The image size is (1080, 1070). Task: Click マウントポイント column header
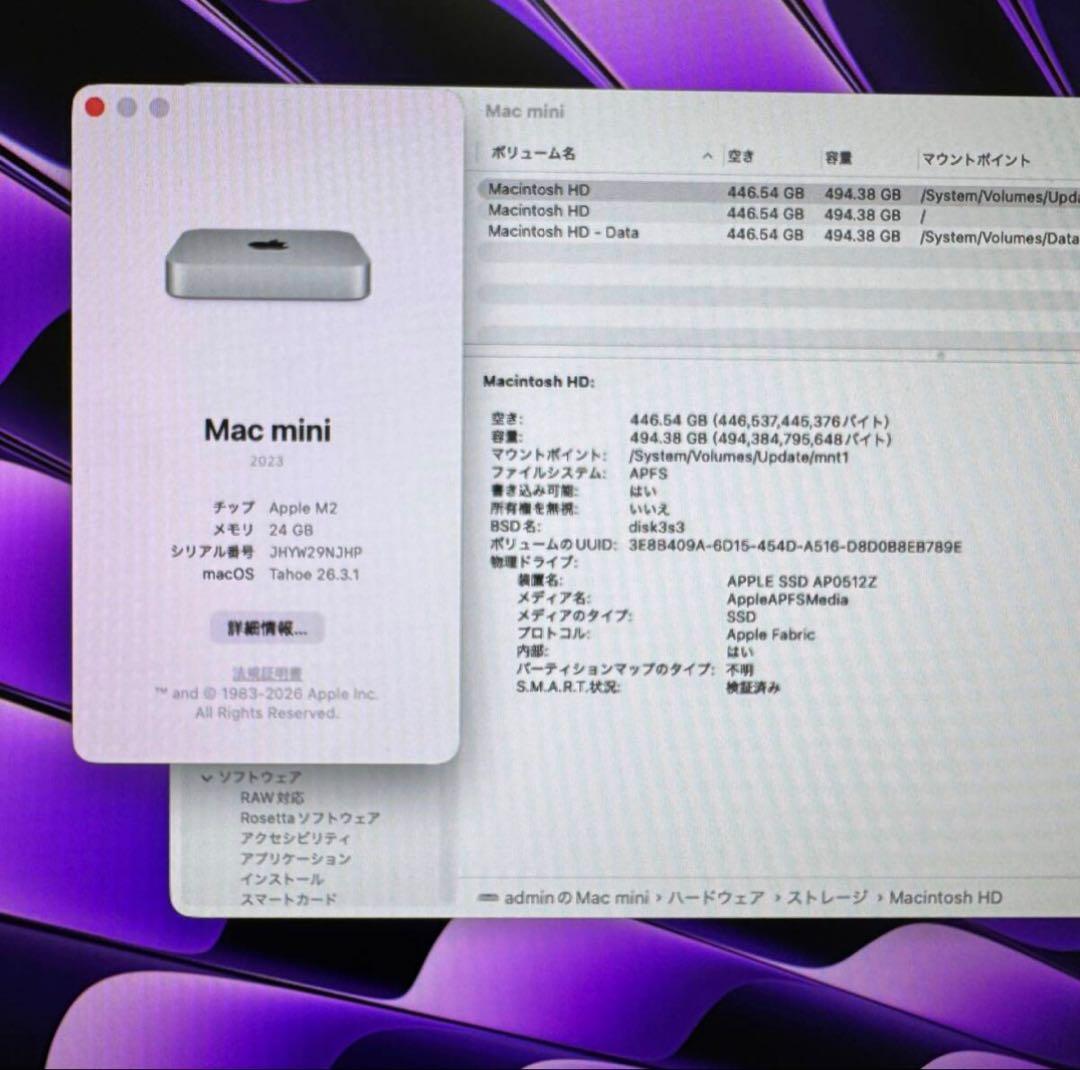974,159
